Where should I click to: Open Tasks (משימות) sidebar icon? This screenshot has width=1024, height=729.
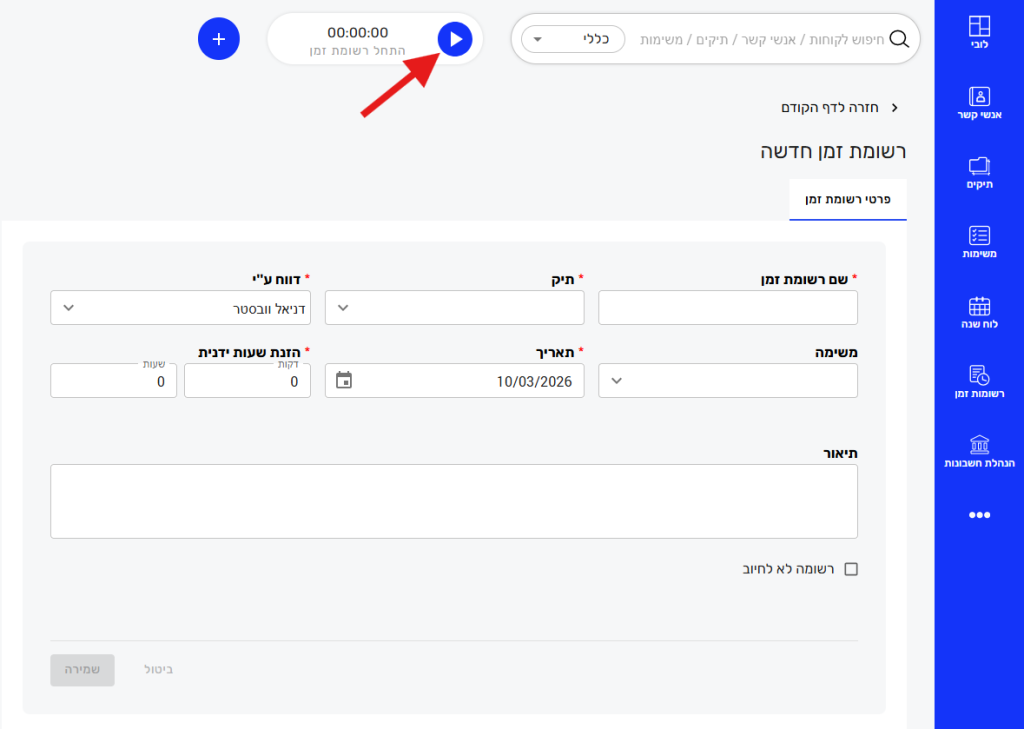pyautogui.click(x=979, y=243)
